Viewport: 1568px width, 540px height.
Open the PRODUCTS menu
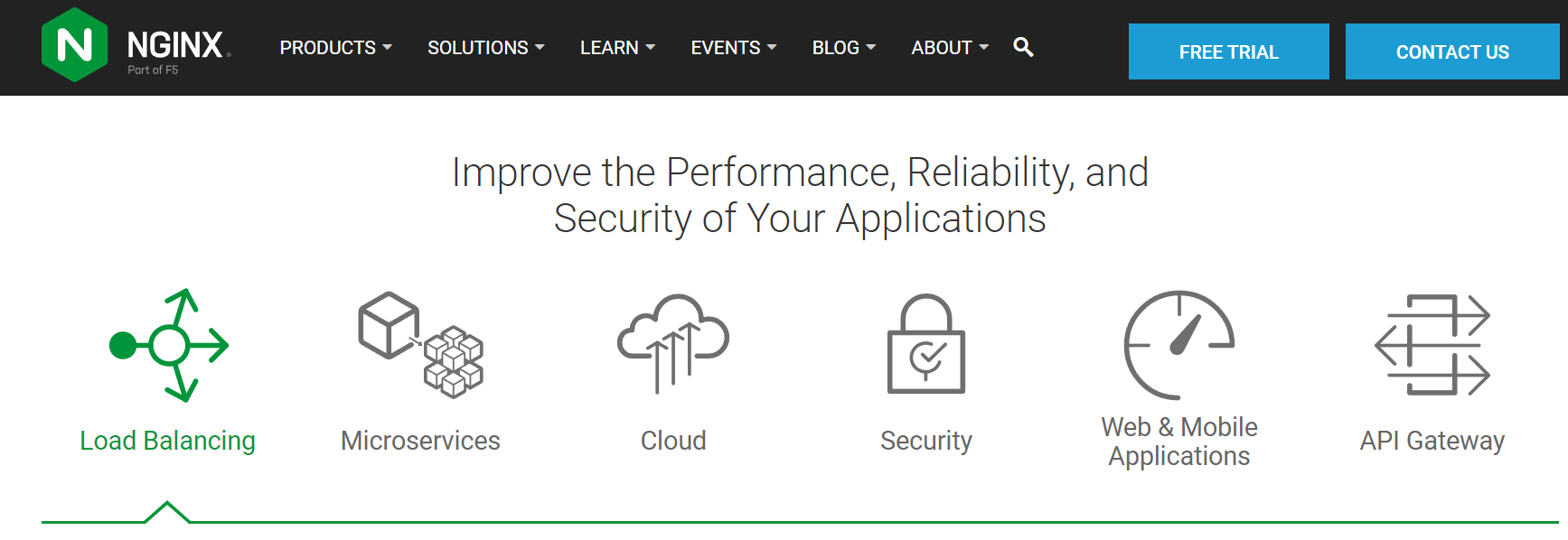[x=328, y=48]
